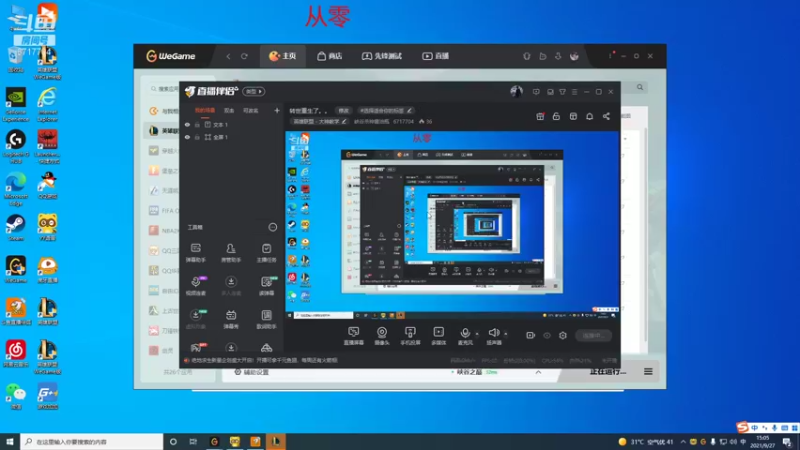Open WeGame list menu beside 正在运行
Viewport: 800px width, 450px height.
tap(648, 371)
